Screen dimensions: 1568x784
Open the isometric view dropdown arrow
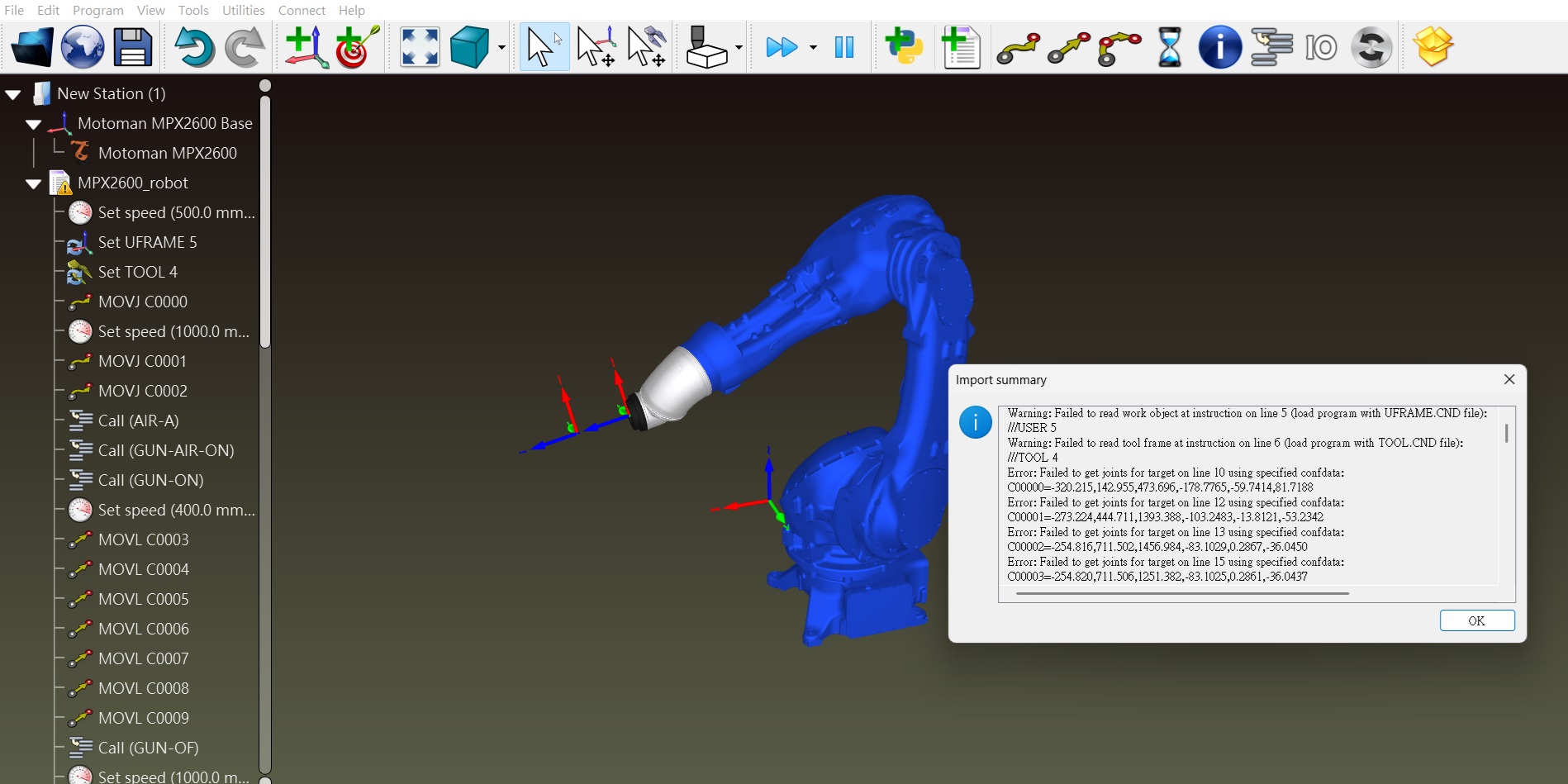pyautogui.click(x=501, y=47)
